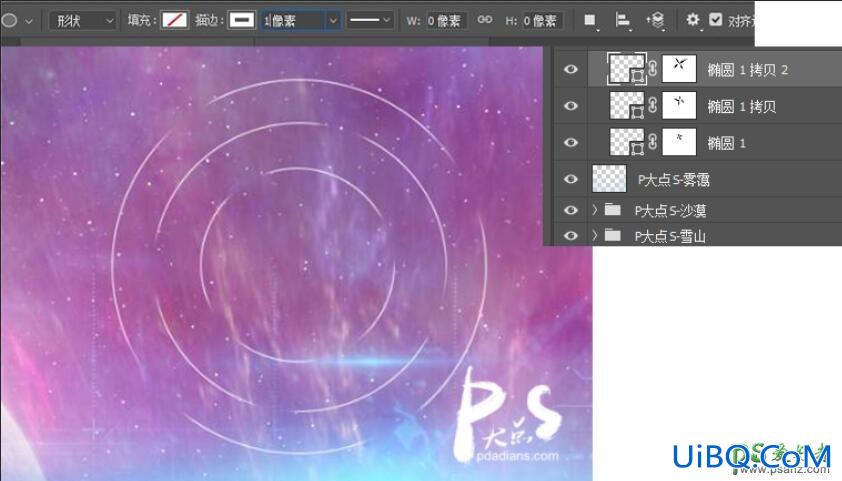842x481 pixels.
Task: Select group name P大点S-沙漠
Action: point(670,210)
